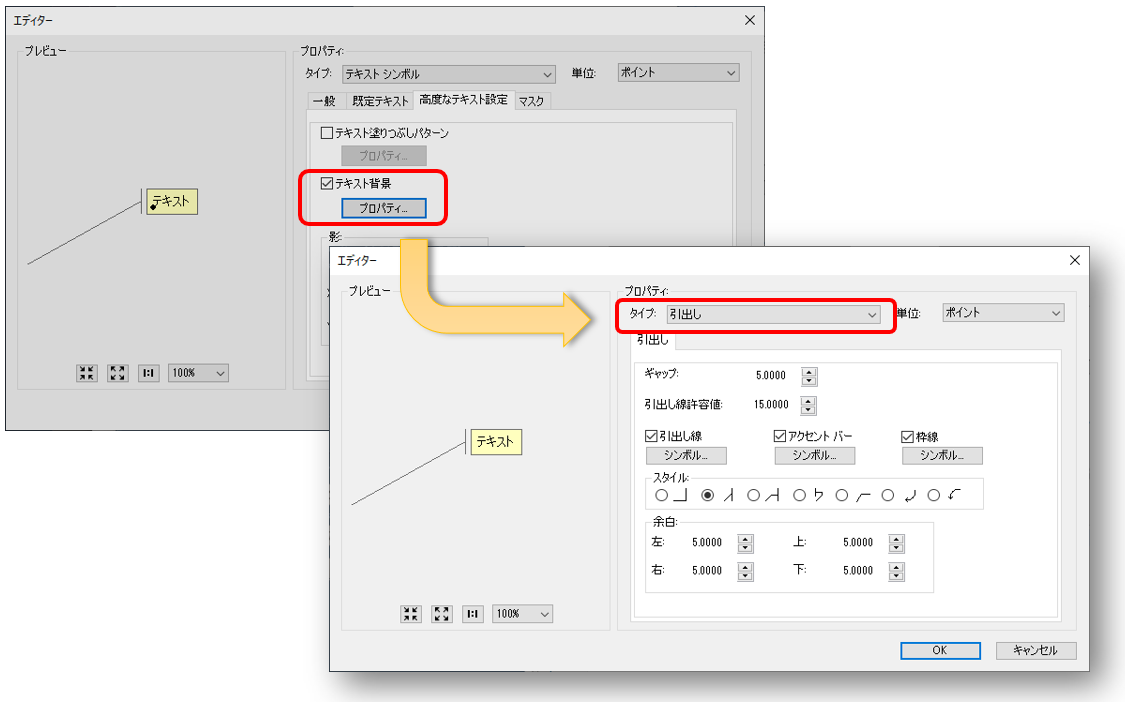This screenshot has height=702, width=1125.
Task: Click テキスト callout preview in front editor
Action: click(496, 442)
